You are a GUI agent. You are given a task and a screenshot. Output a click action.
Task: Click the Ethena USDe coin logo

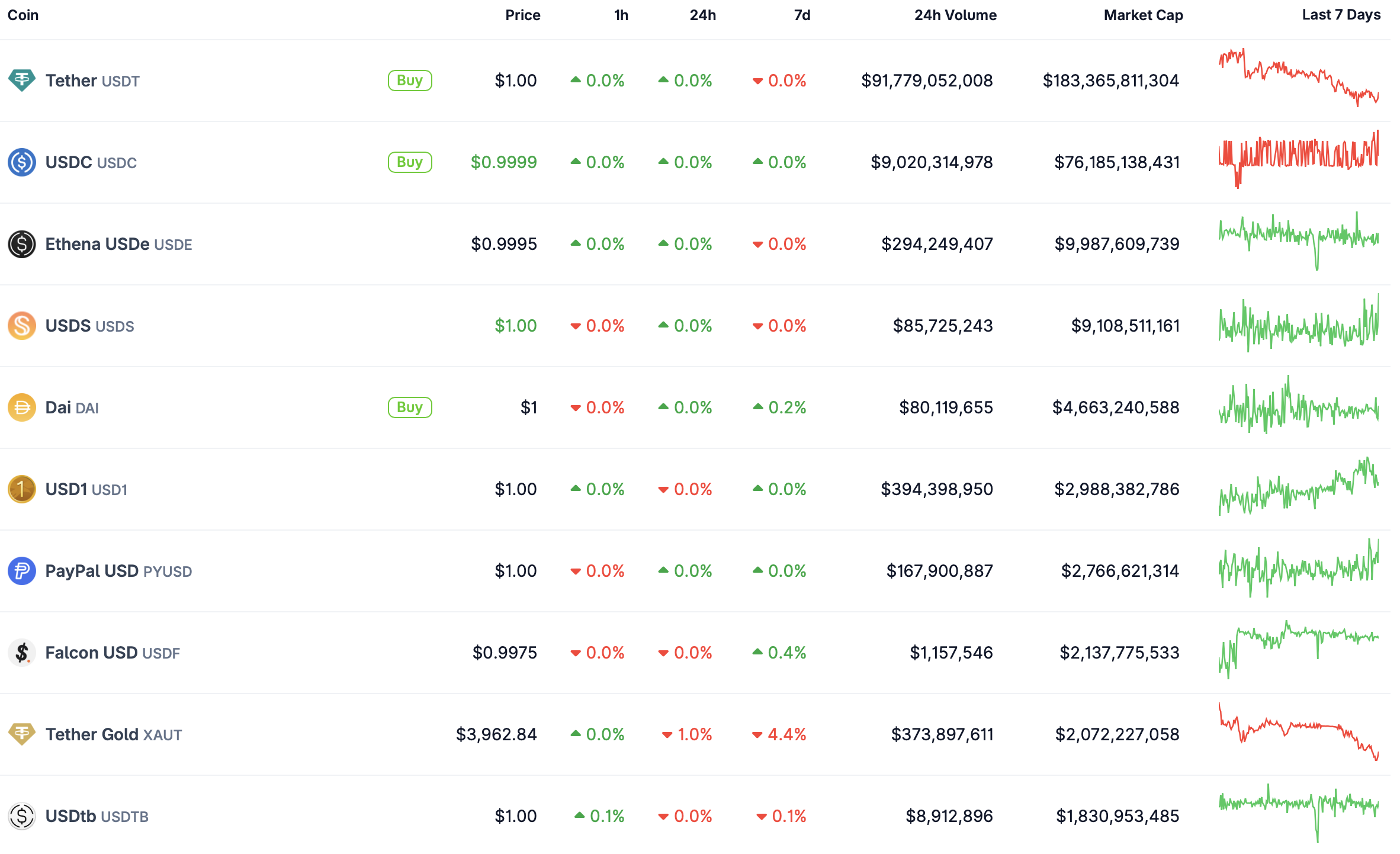[23, 244]
